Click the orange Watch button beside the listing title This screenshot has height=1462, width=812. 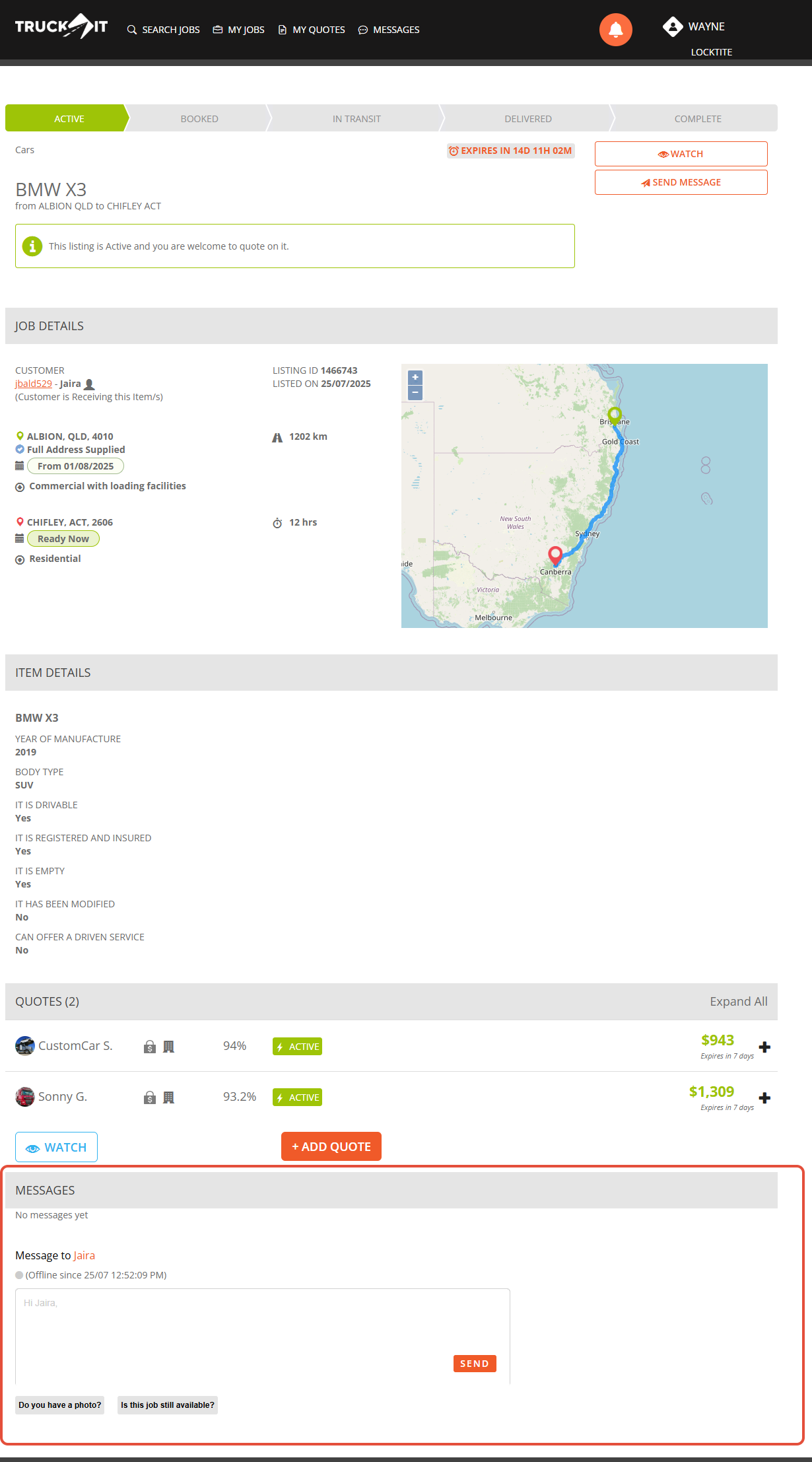click(681, 154)
